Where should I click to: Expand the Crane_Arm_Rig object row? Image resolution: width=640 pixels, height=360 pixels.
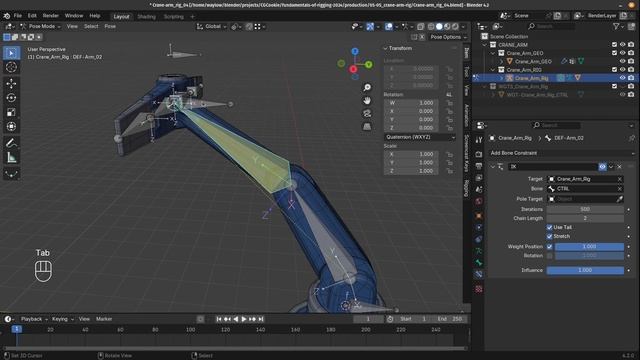tap(501, 78)
